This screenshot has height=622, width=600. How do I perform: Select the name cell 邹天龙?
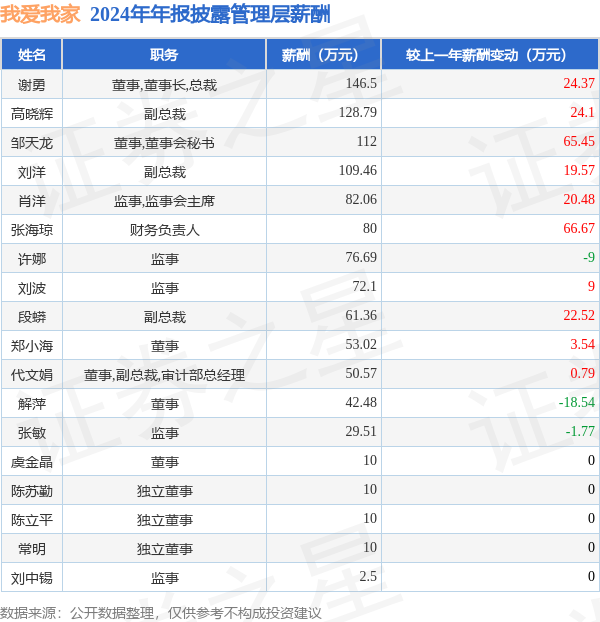click(32, 143)
